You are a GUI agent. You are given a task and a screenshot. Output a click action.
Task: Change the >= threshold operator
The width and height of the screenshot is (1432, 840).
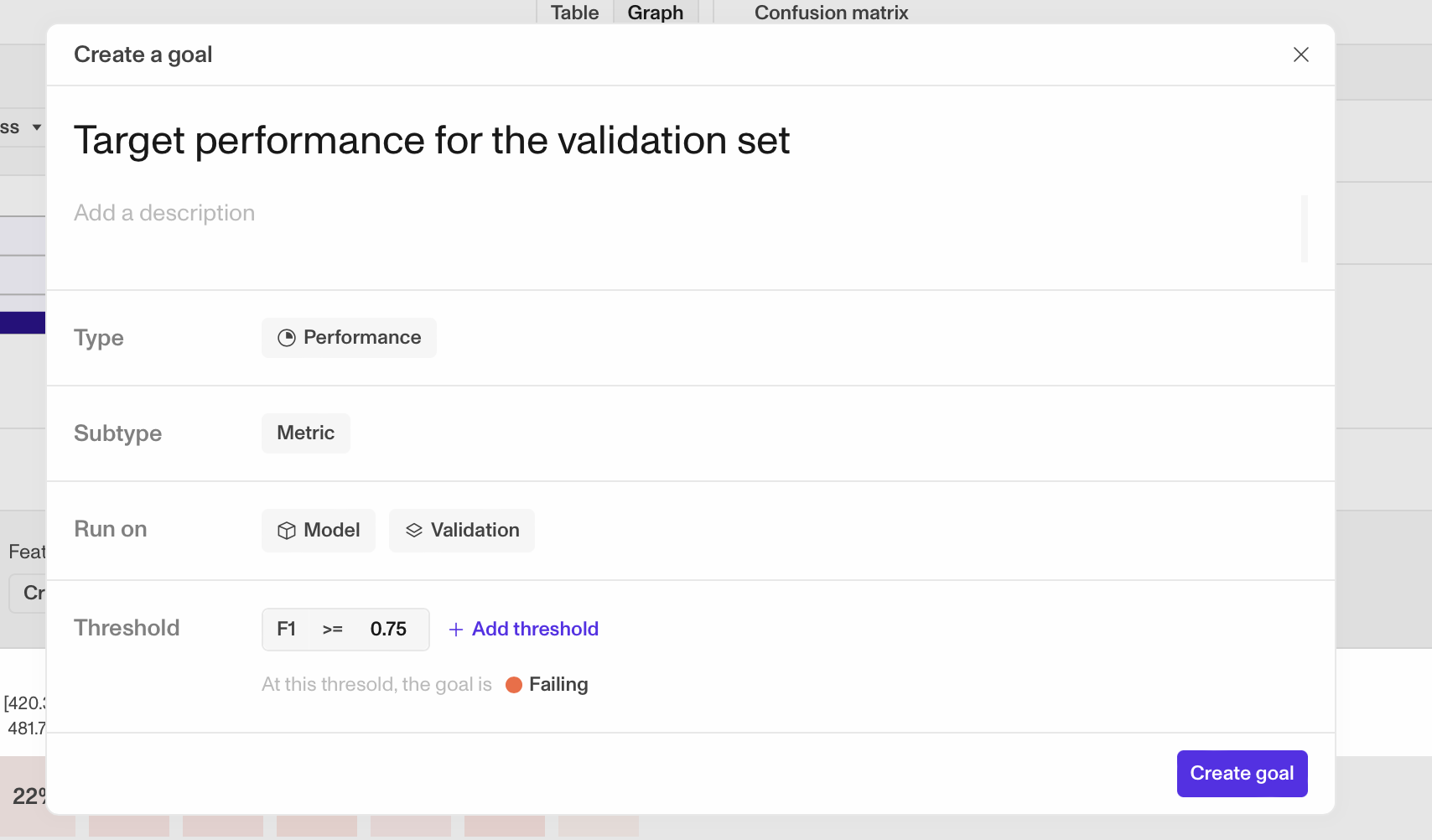coord(333,630)
